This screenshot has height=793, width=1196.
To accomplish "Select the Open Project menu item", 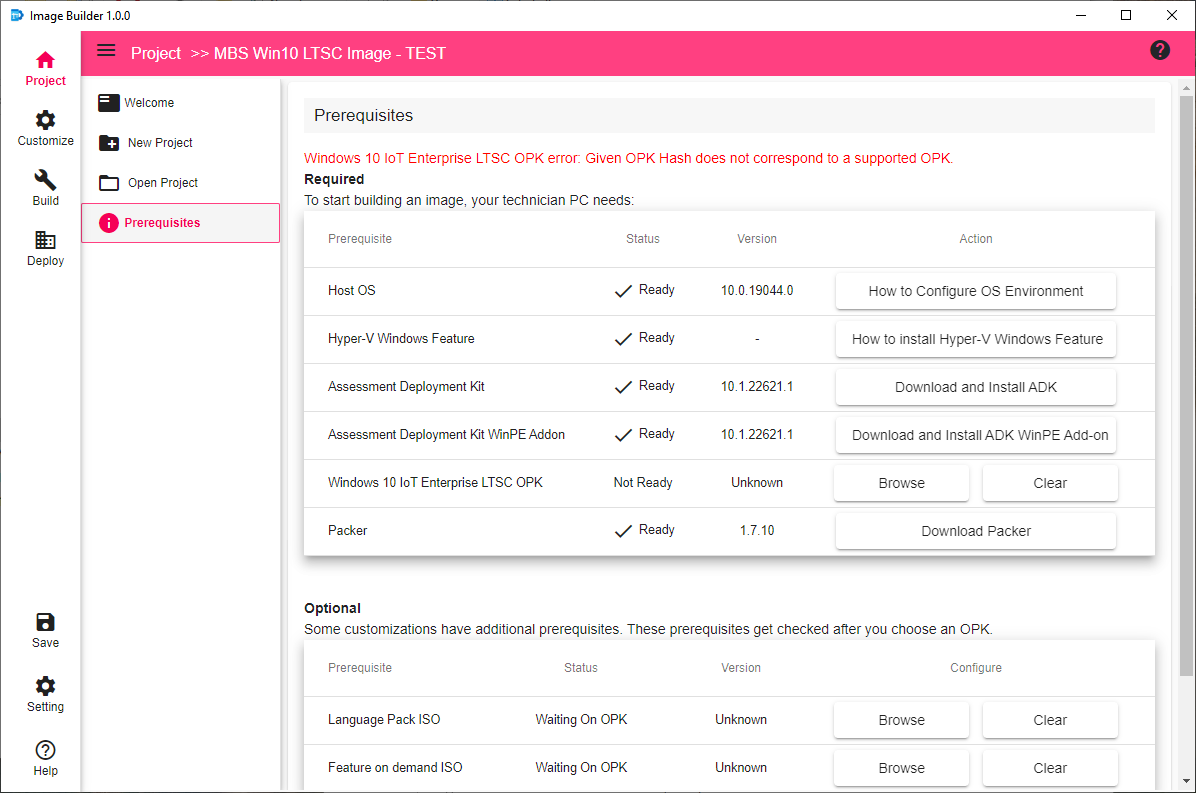I will pos(180,183).
